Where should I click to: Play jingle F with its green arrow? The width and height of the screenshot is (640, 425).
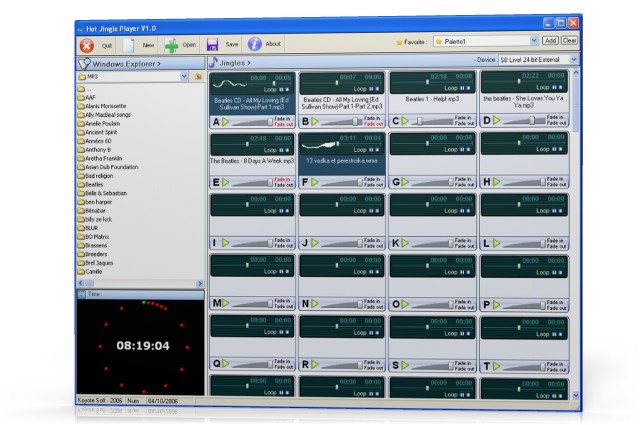pos(315,182)
